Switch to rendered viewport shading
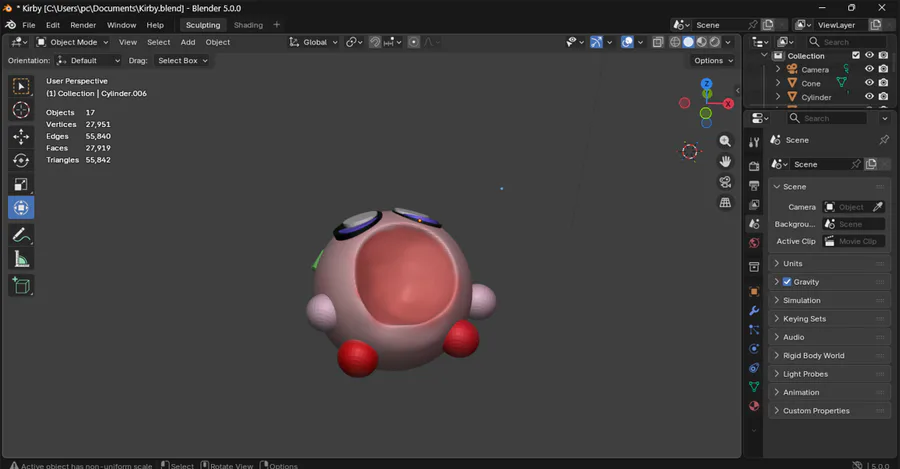This screenshot has height=469, width=900. tap(715, 42)
